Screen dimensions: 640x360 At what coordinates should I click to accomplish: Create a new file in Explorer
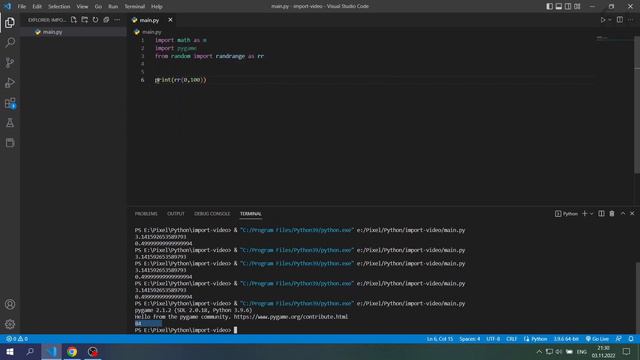click(x=73, y=20)
